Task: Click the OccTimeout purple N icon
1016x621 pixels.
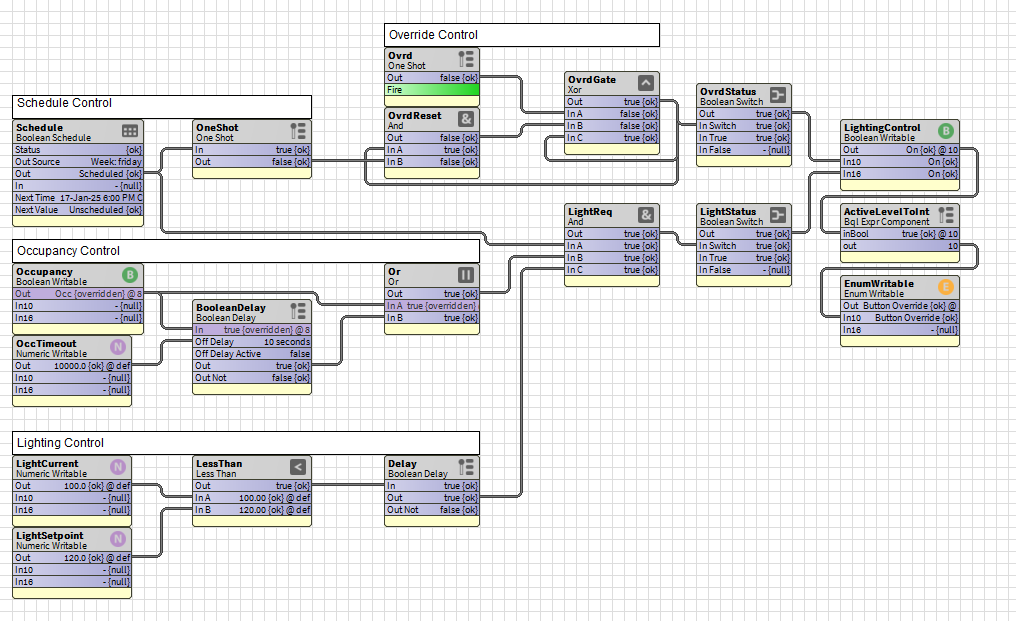Action: tap(118, 347)
